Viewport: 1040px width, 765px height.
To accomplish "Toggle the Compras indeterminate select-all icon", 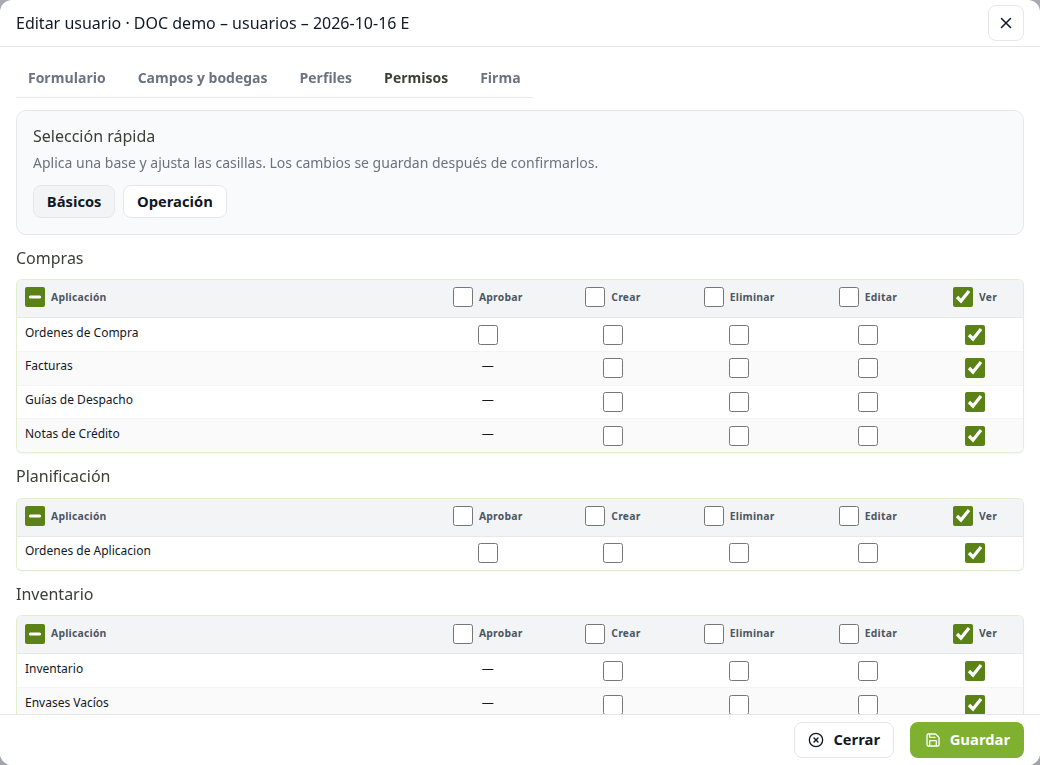I will point(35,297).
